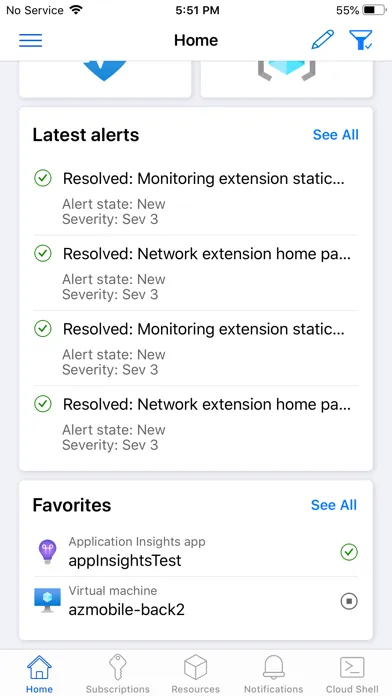See All latest alerts
The image size is (392, 696).
pyautogui.click(x=336, y=135)
